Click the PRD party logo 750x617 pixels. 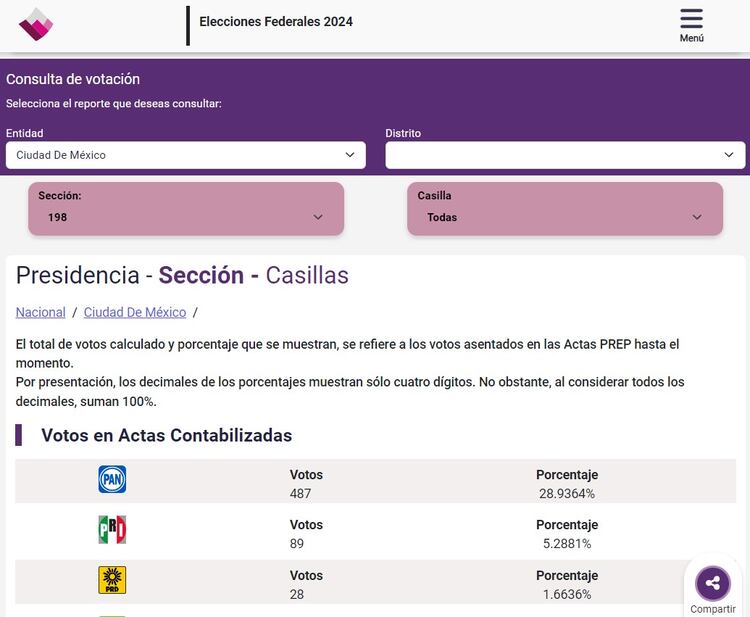(112, 580)
